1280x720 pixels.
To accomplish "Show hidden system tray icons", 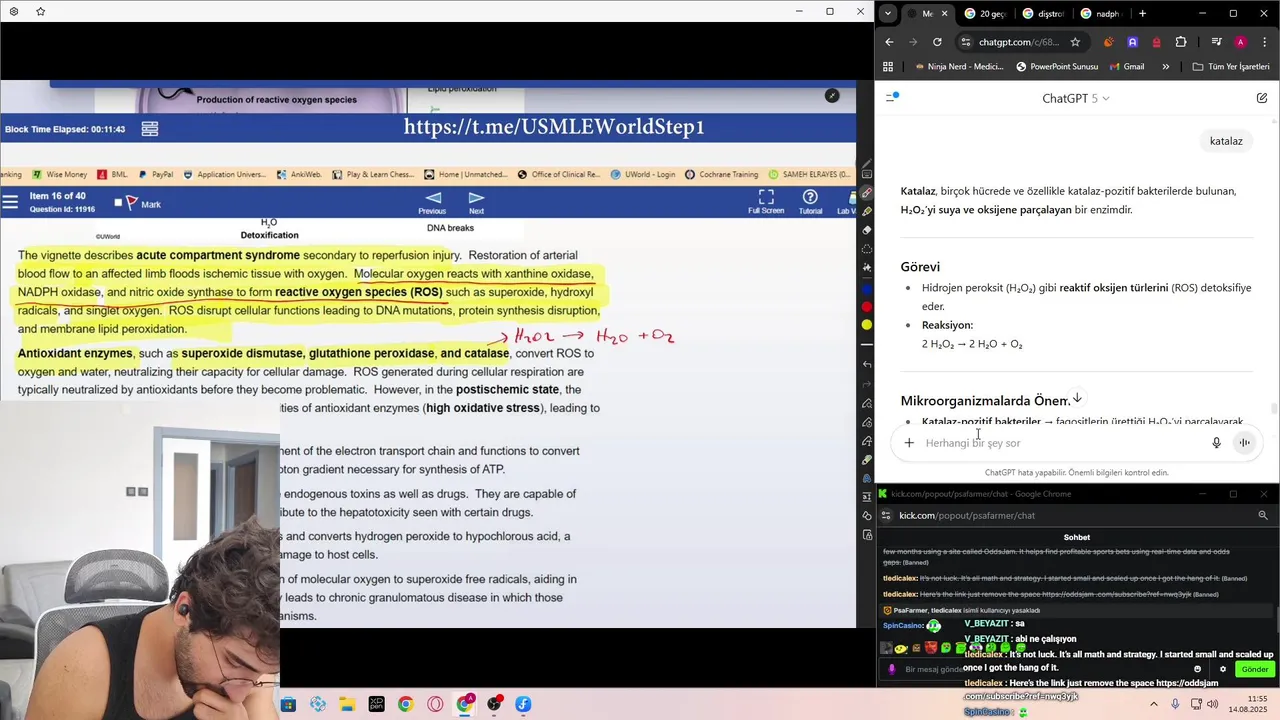I will [1153, 704].
